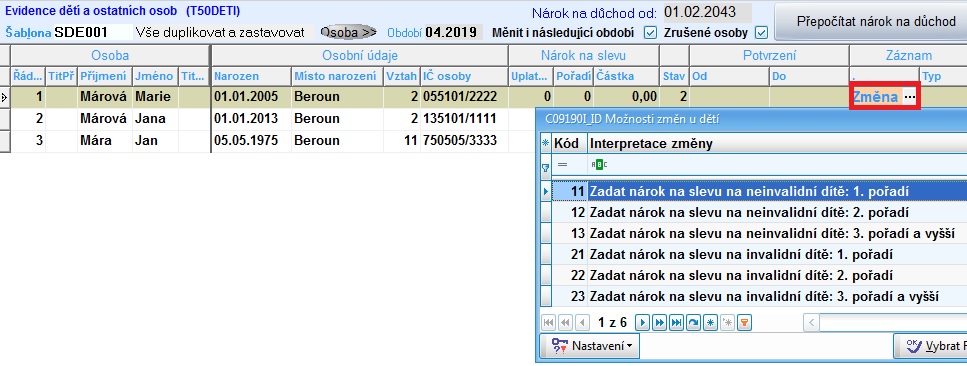This screenshot has width=967, height=366.
Task: Go to the next record with the single-right arrow
Action: [x=643, y=322]
